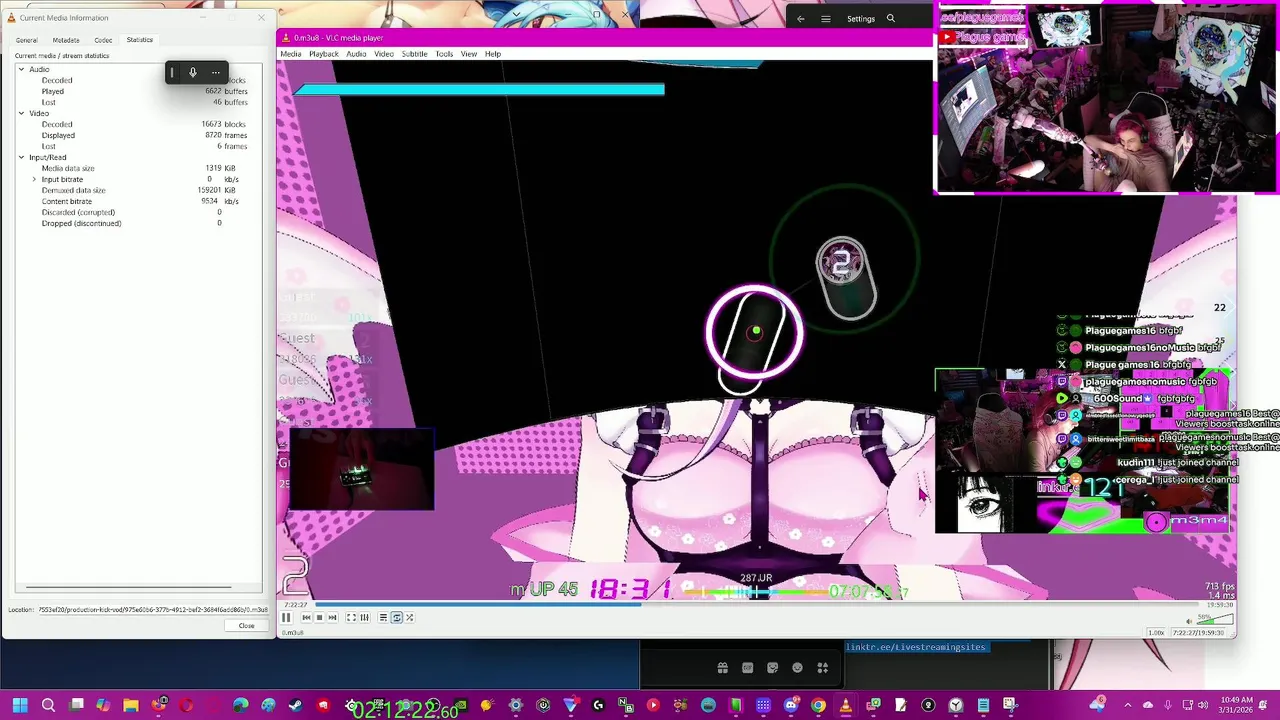Image resolution: width=1280 pixels, height=720 pixels.
Task: Expand the Input bitrate row
Action: pyautogui.click(x=34, y=179)
